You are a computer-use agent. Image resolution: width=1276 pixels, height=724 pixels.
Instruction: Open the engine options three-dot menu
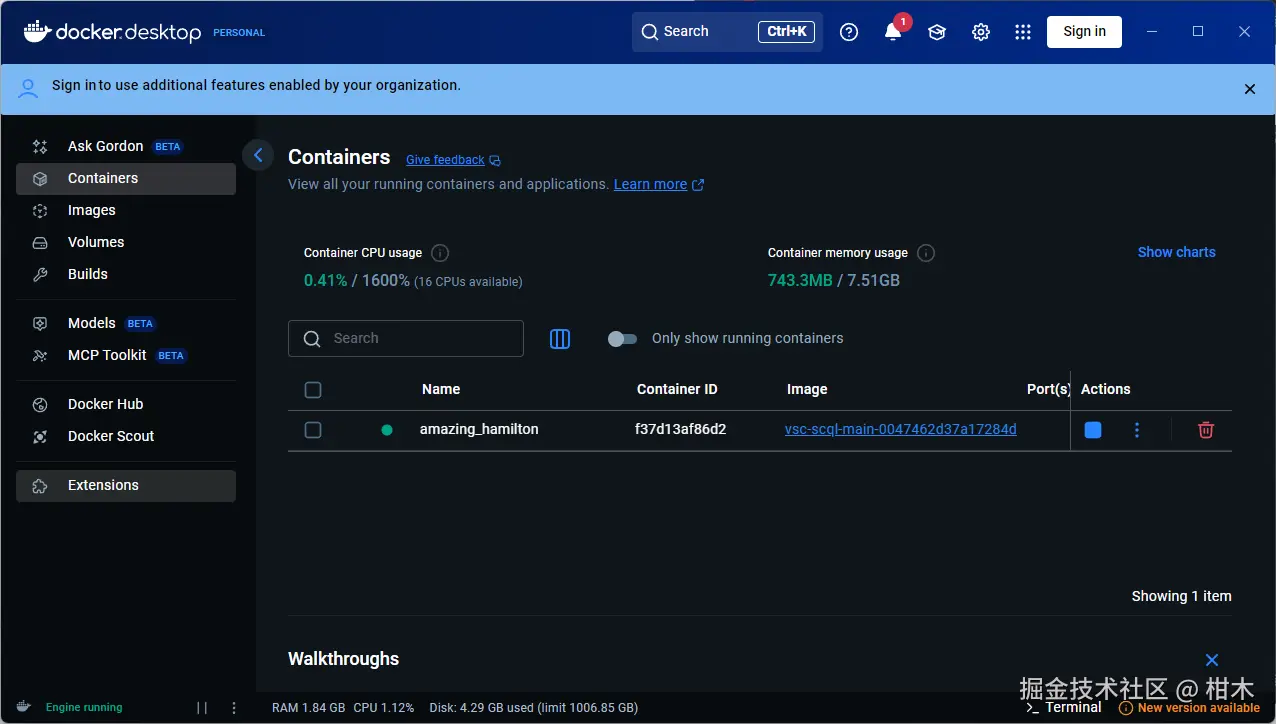pos(234,707)
